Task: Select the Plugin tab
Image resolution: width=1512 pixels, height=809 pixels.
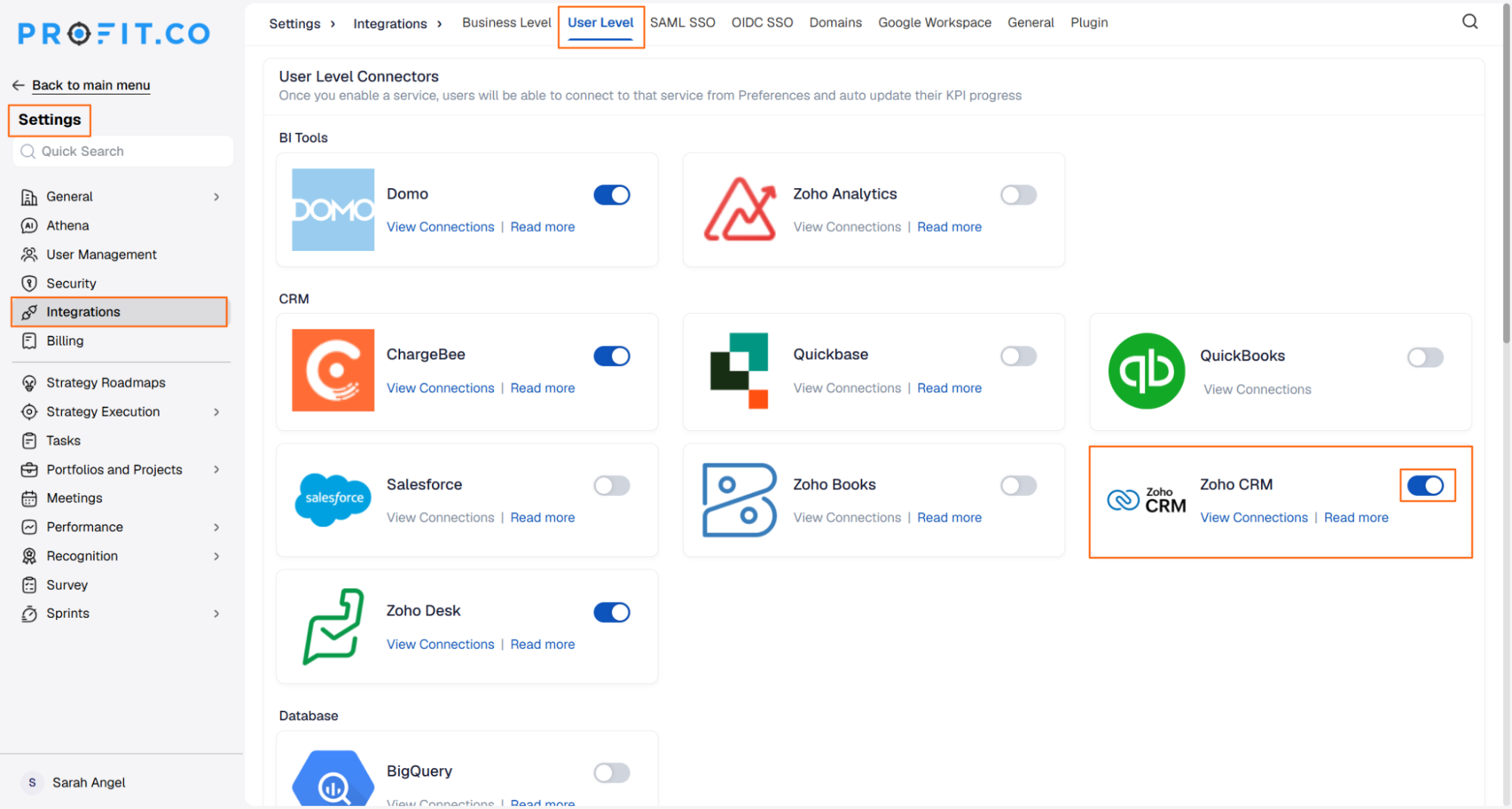Action: (1088, 23)
